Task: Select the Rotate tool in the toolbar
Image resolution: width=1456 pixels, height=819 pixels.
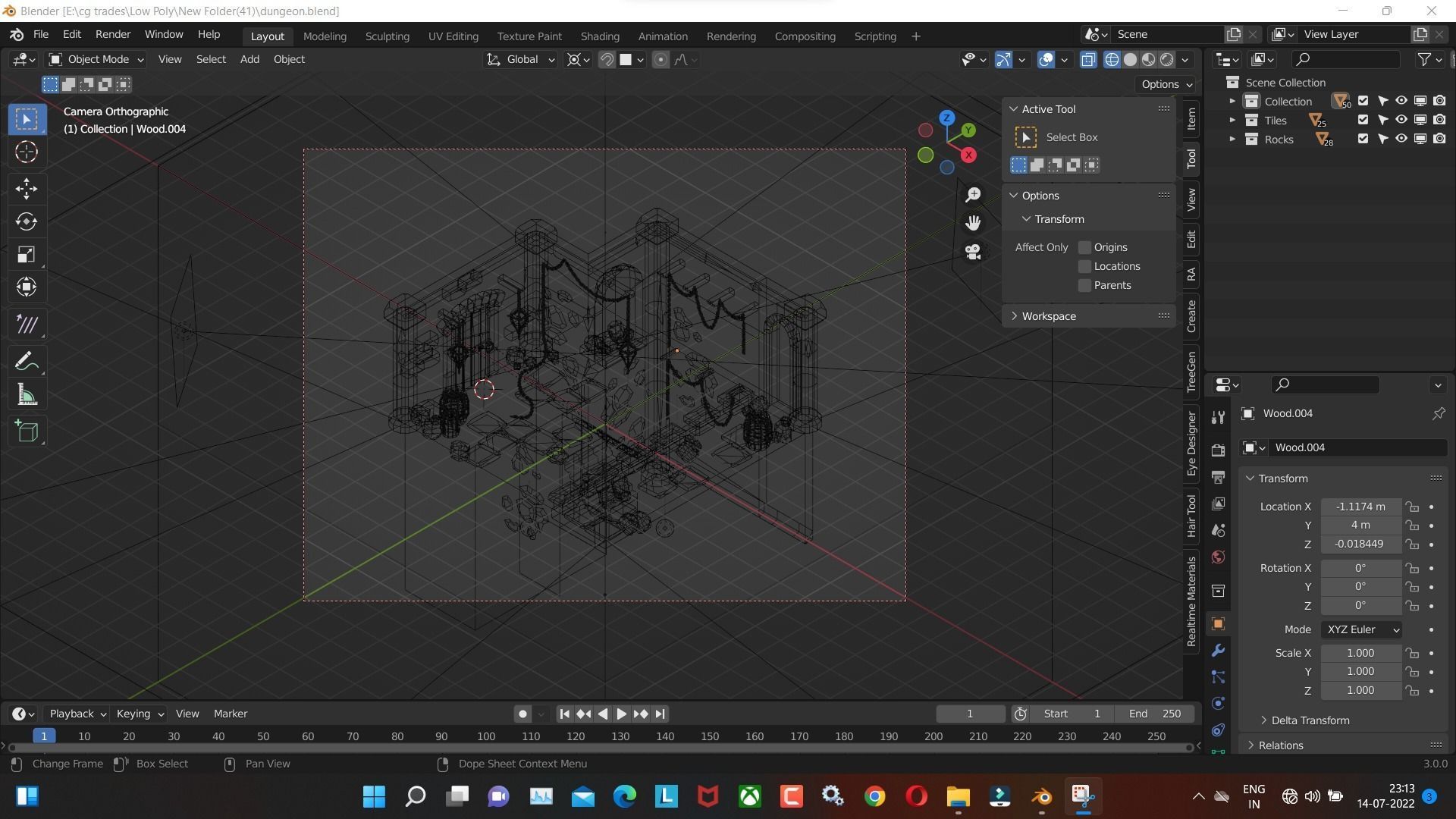Action: [x=26, y=221]
